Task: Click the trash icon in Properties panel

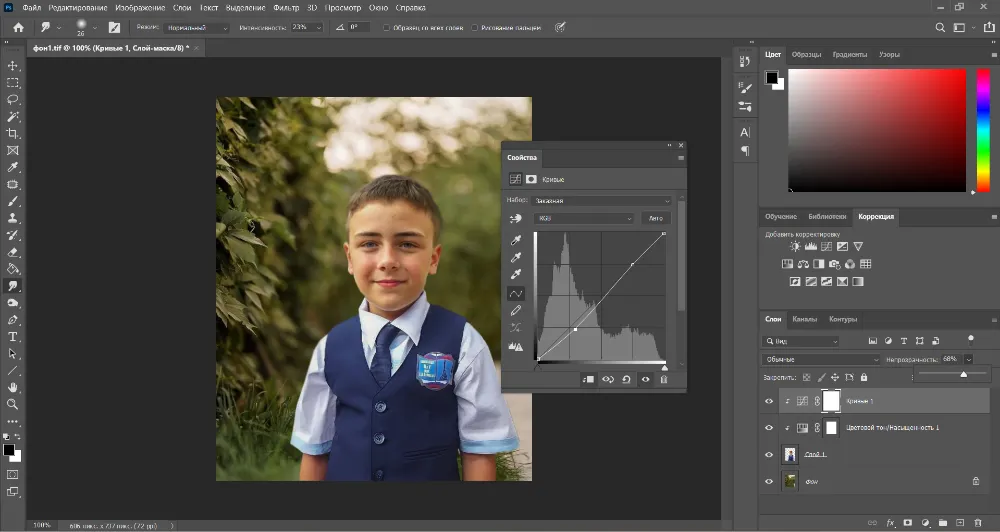Action: (x=663, y=380)
